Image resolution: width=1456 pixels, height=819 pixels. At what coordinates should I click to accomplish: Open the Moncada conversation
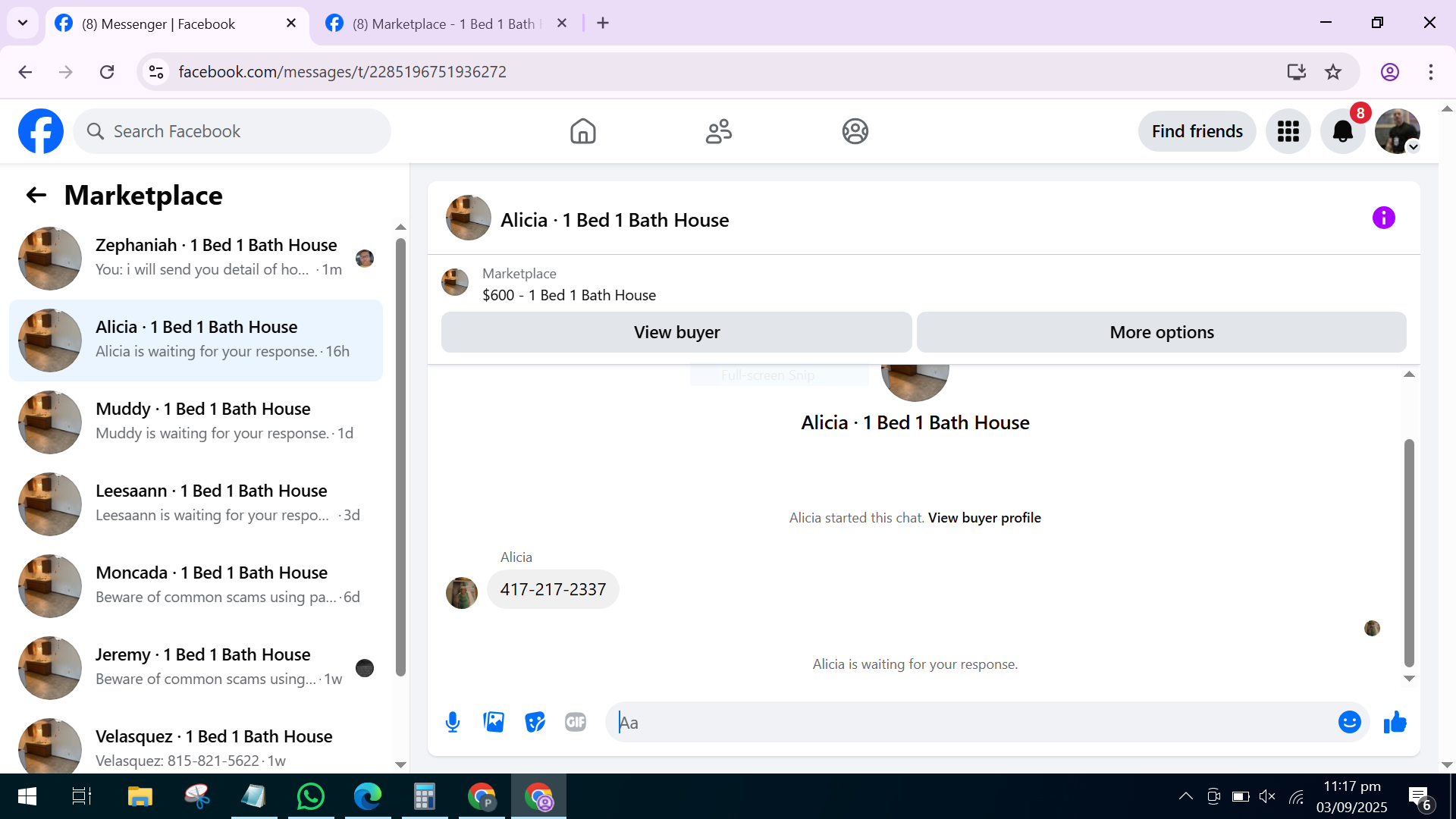[x=196, y=586]
